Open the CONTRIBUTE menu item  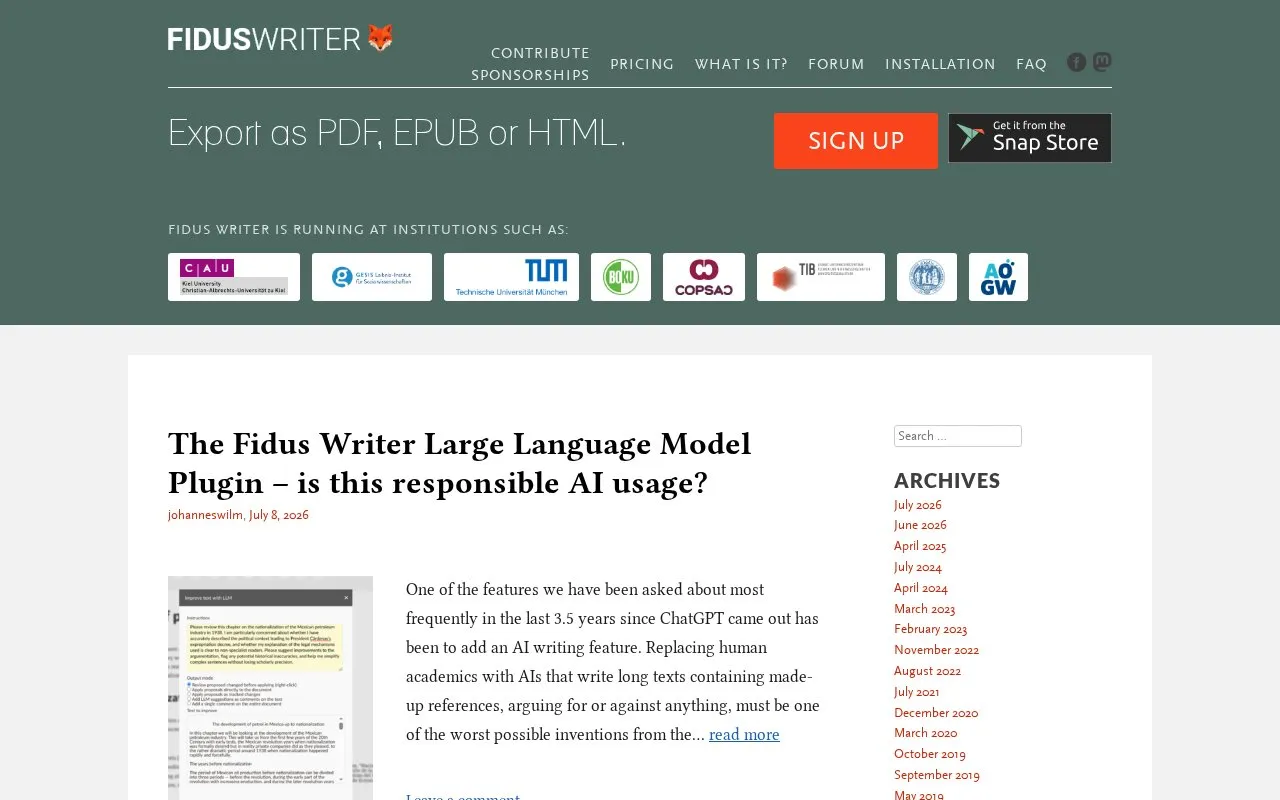[540, 53]
